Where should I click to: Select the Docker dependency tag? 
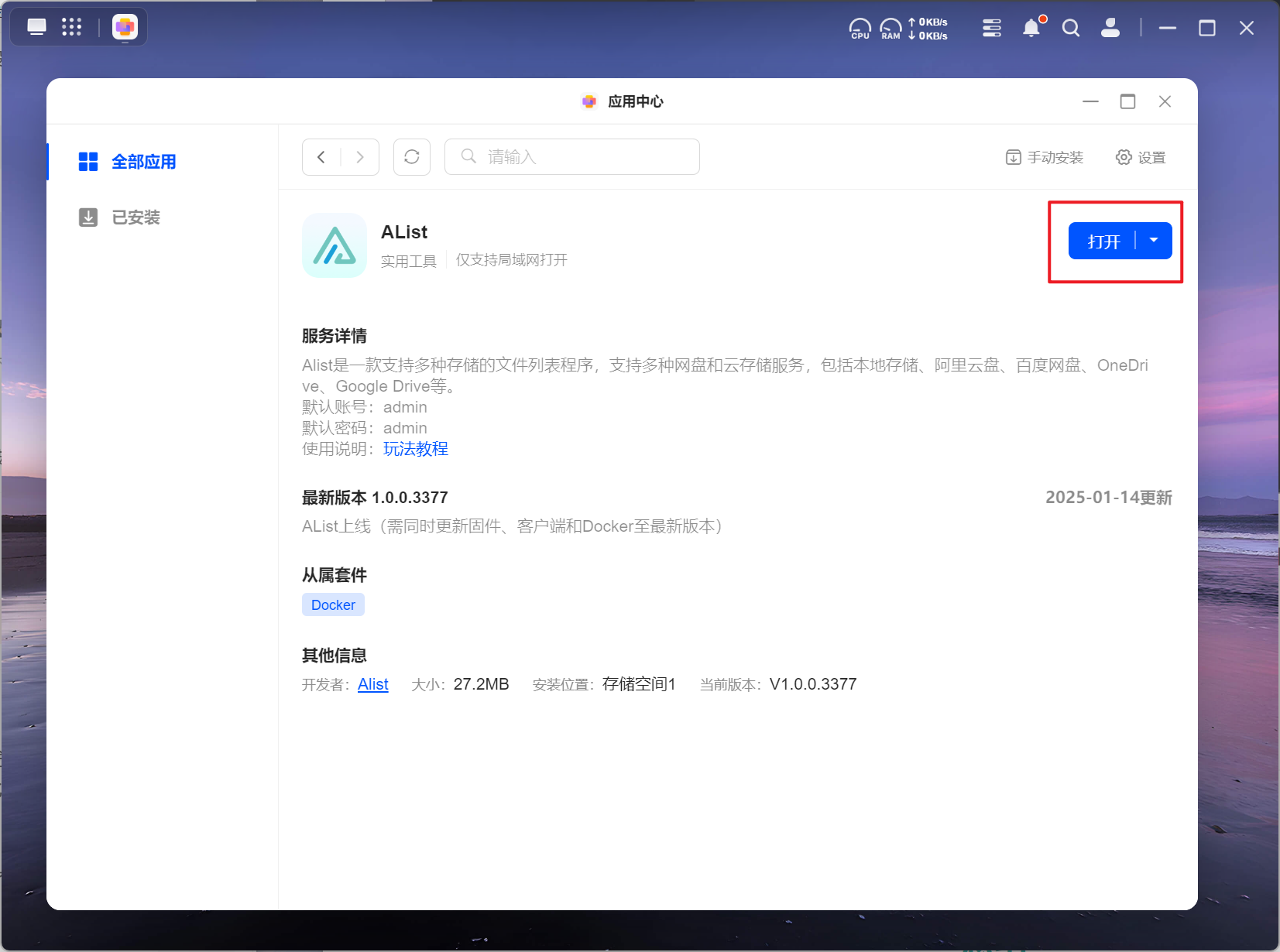[333, 605]
